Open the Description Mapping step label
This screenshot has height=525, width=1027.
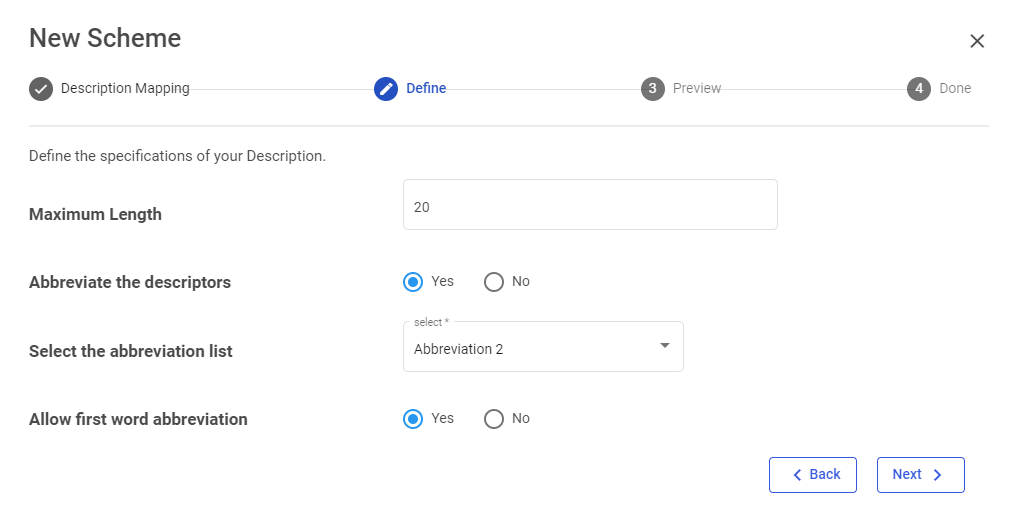click(125, 88)
